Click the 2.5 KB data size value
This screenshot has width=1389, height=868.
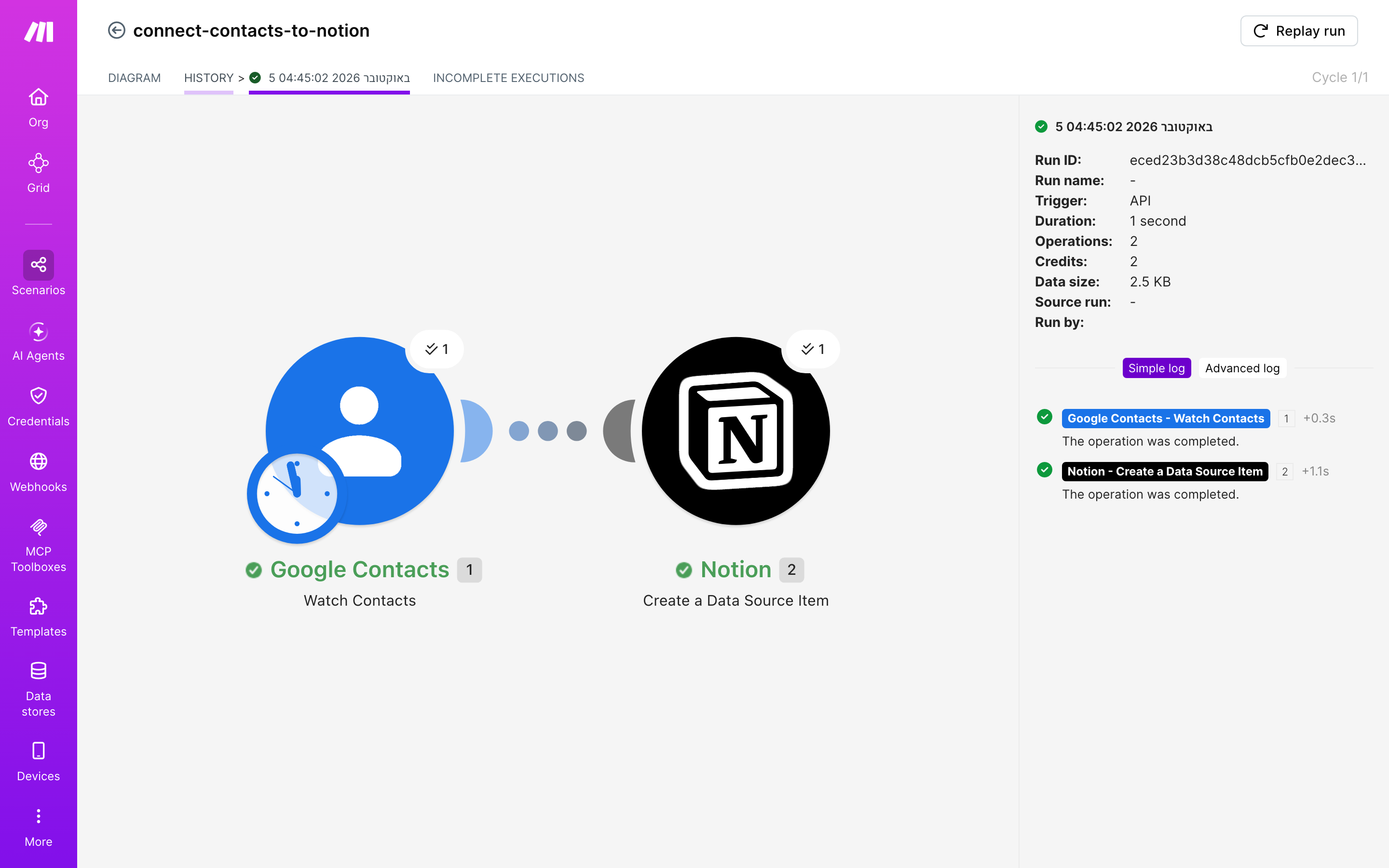coord(1150,282)
